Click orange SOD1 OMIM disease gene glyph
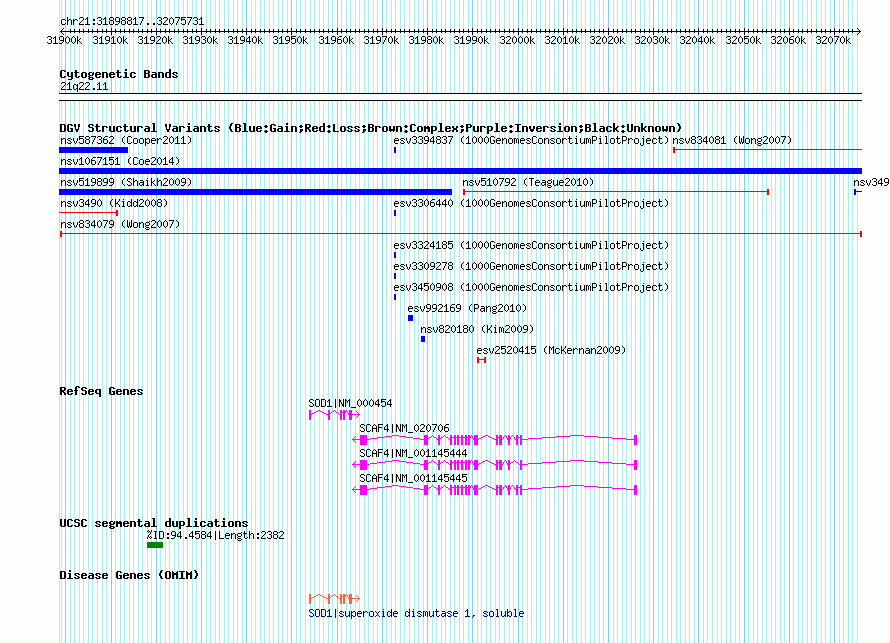Image resolution: width=890 pixels, height=643 pixels. point(334,599)
